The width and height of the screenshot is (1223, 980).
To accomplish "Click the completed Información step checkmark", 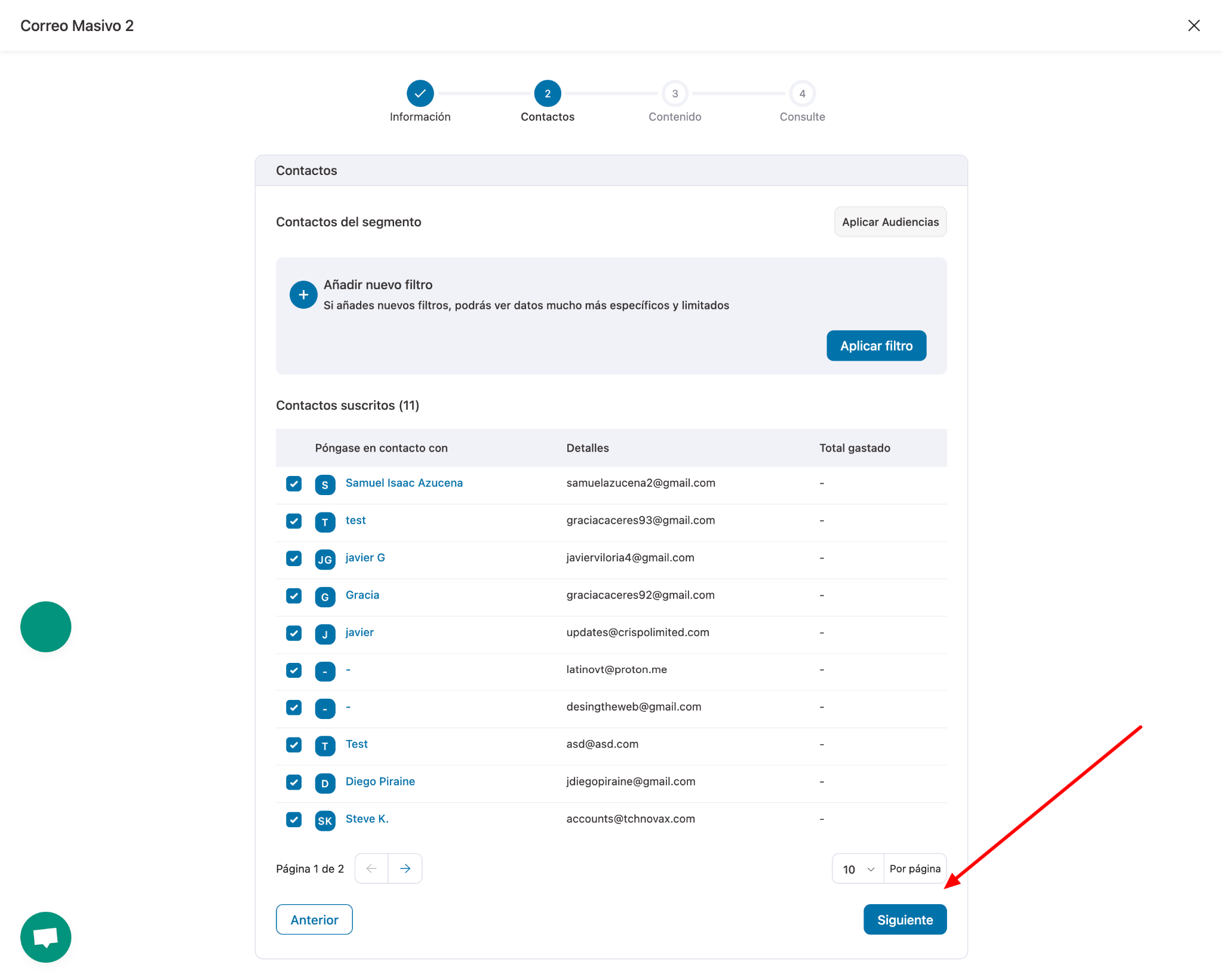I will coord(420,94).
